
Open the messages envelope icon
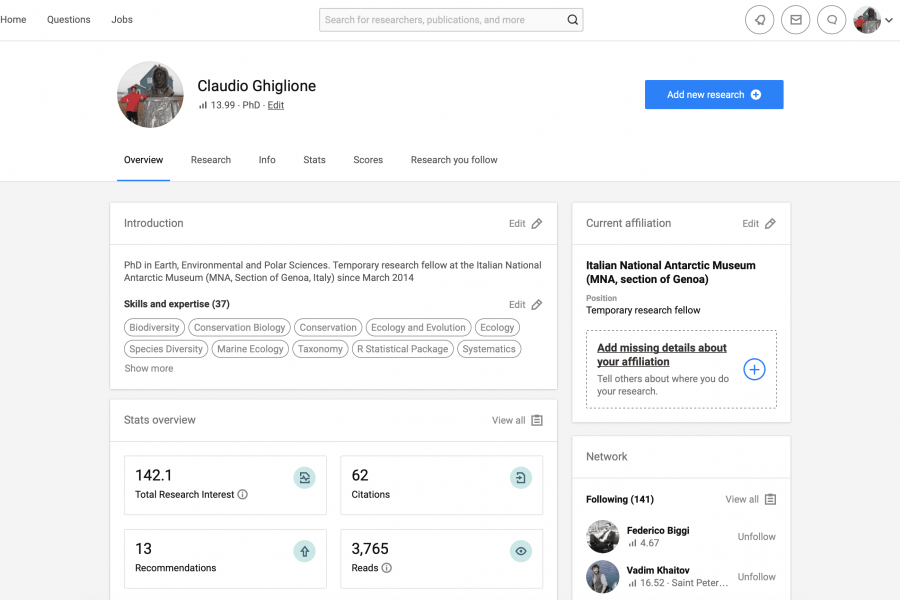tap(796, 20)
